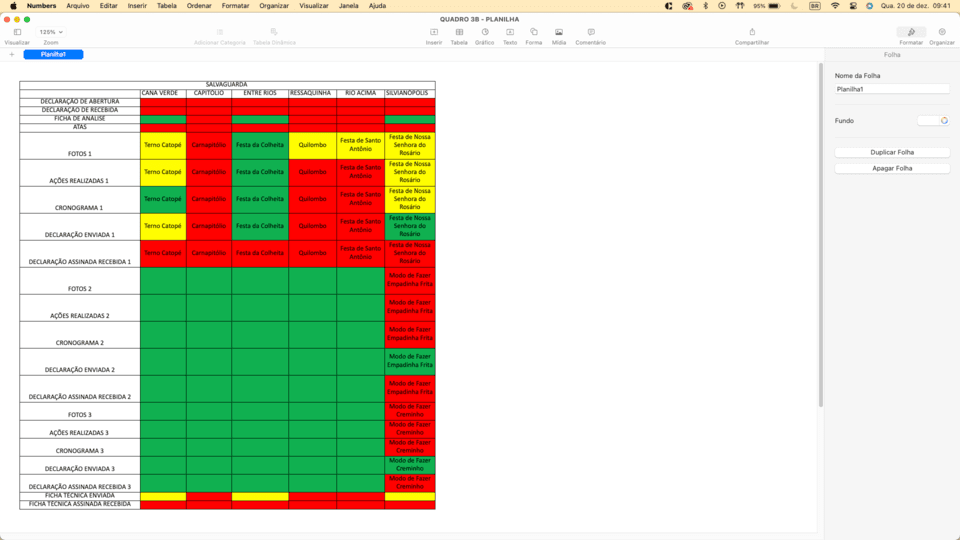Click the Wi-Fi status icon
Image resolution: width=960 pixels, height=540 pixels.
(x=835, y=6)
